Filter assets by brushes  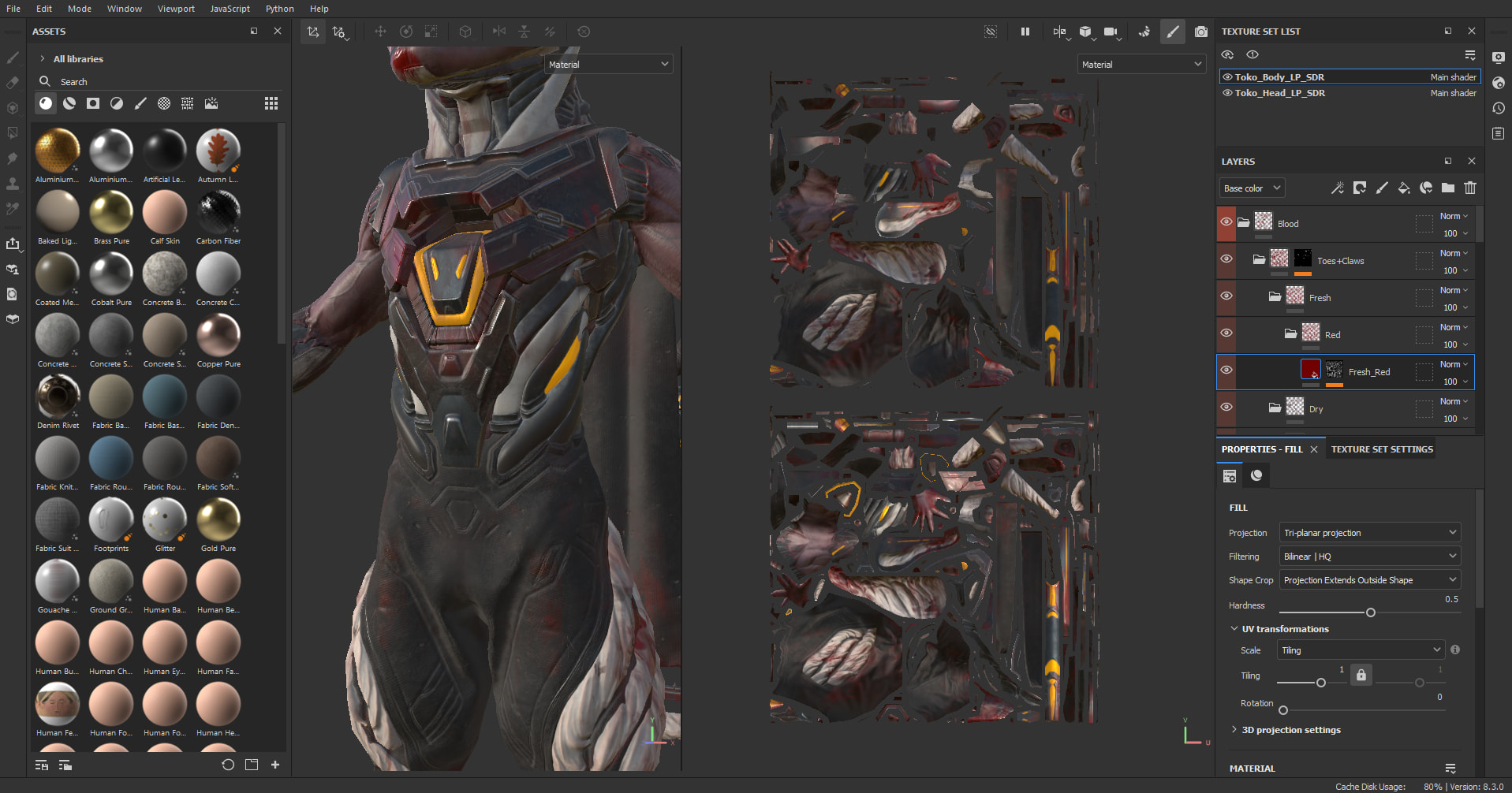(x=140, y=103)
